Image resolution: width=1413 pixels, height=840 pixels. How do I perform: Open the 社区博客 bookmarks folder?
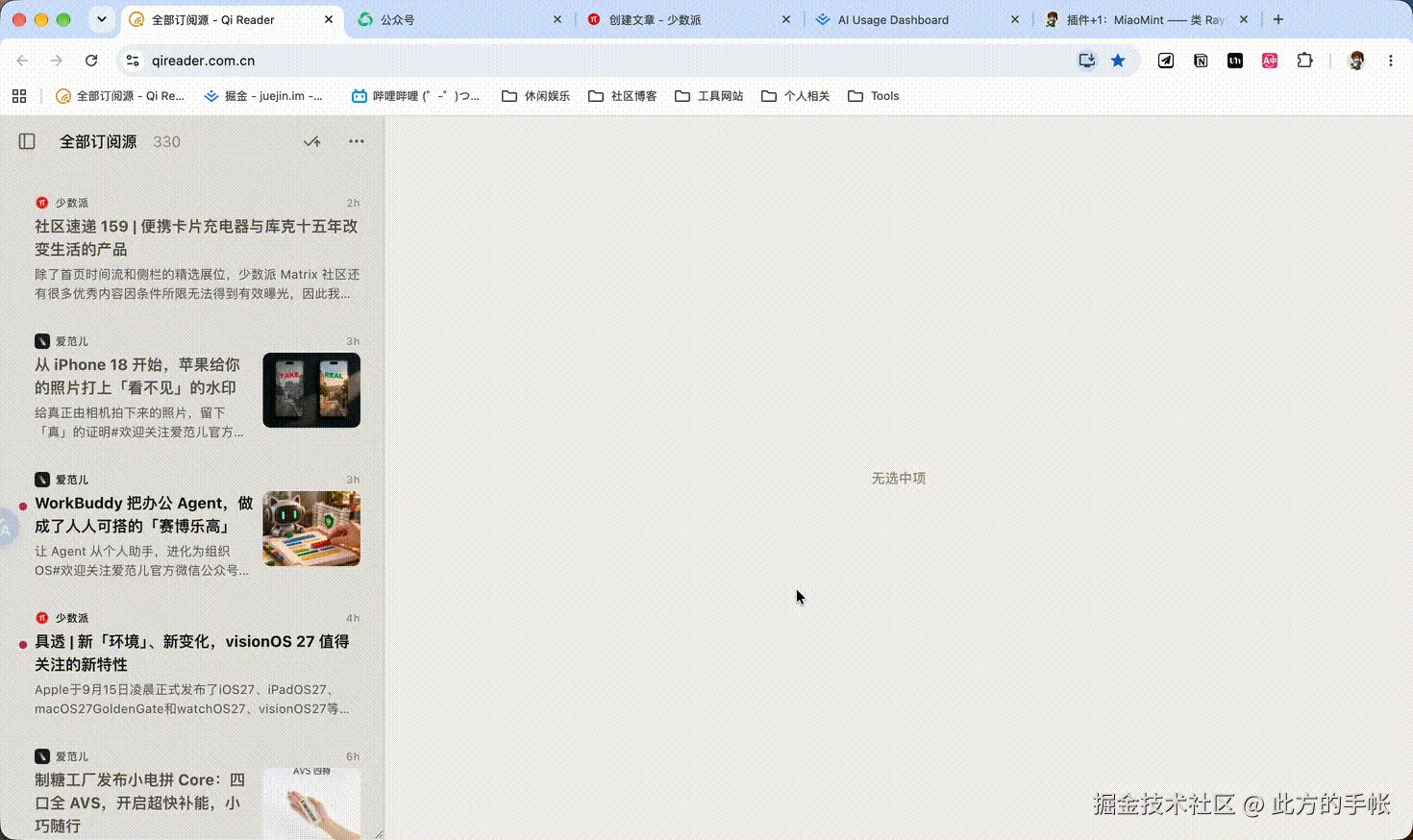[x=622, y=96]
